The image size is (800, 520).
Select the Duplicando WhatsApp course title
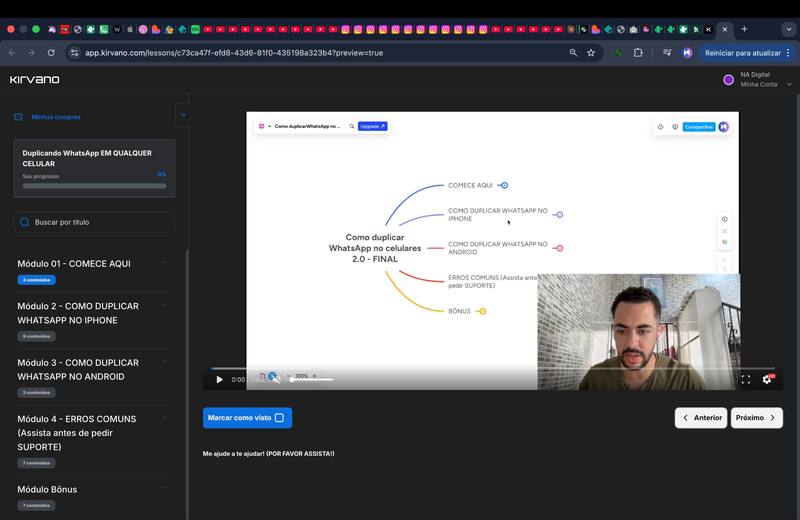pyautogui.click(x=87, y=158)
